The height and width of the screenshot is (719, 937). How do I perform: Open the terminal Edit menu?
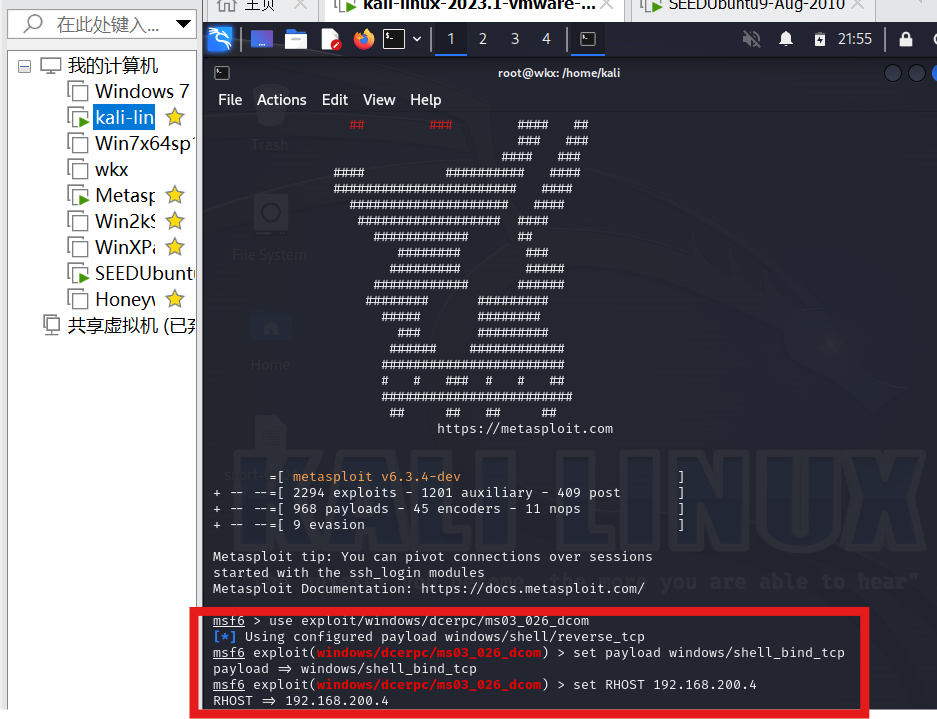(x=335, y=100)
